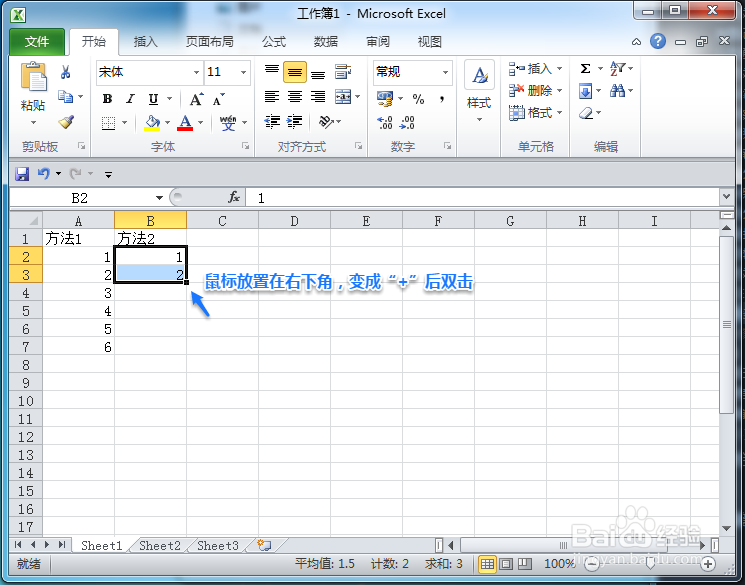
Task: Center text horizontally
Action: tap(295, 97)
